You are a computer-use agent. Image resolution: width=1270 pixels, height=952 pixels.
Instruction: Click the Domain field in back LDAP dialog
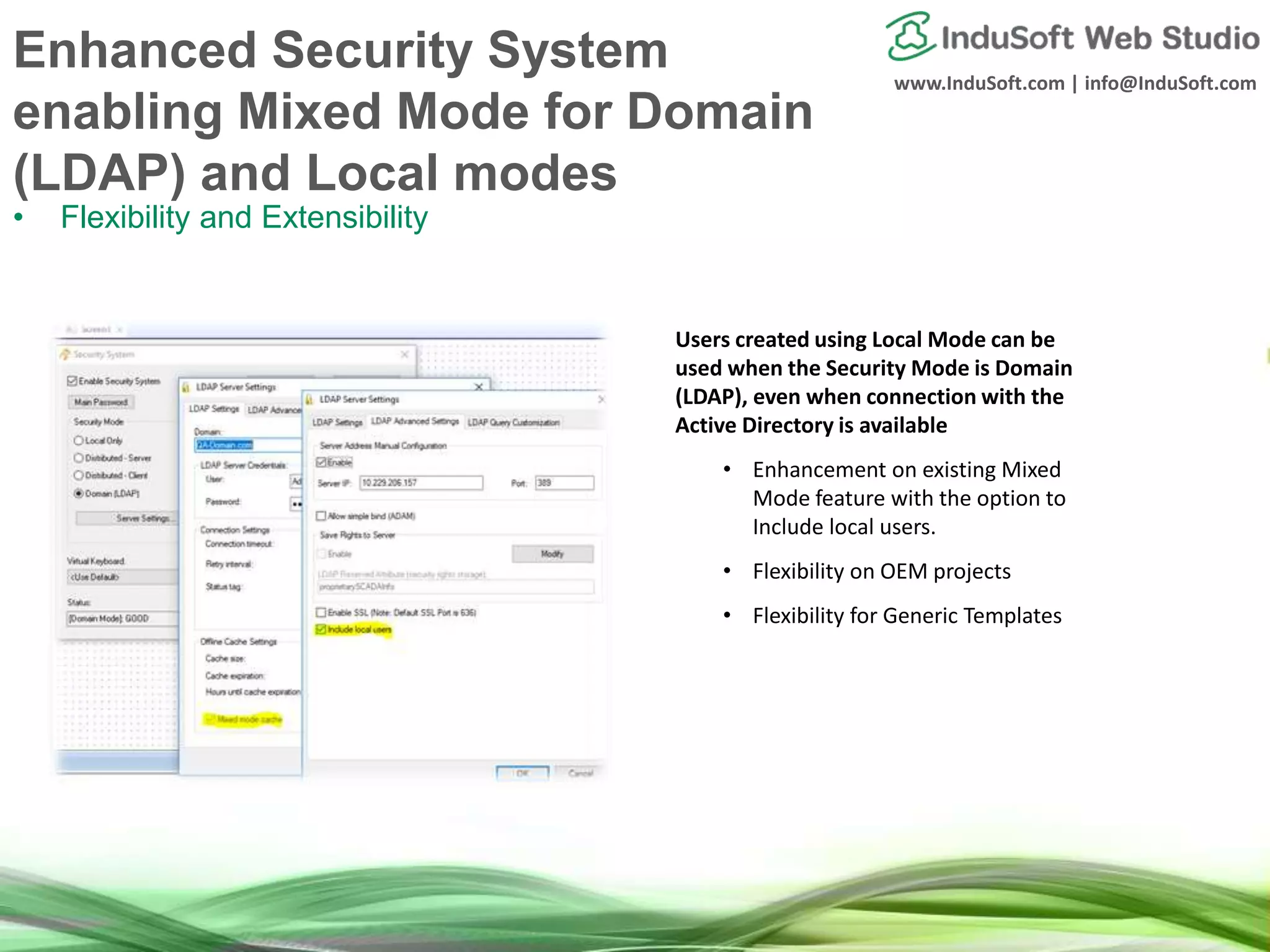coord(248,445)
